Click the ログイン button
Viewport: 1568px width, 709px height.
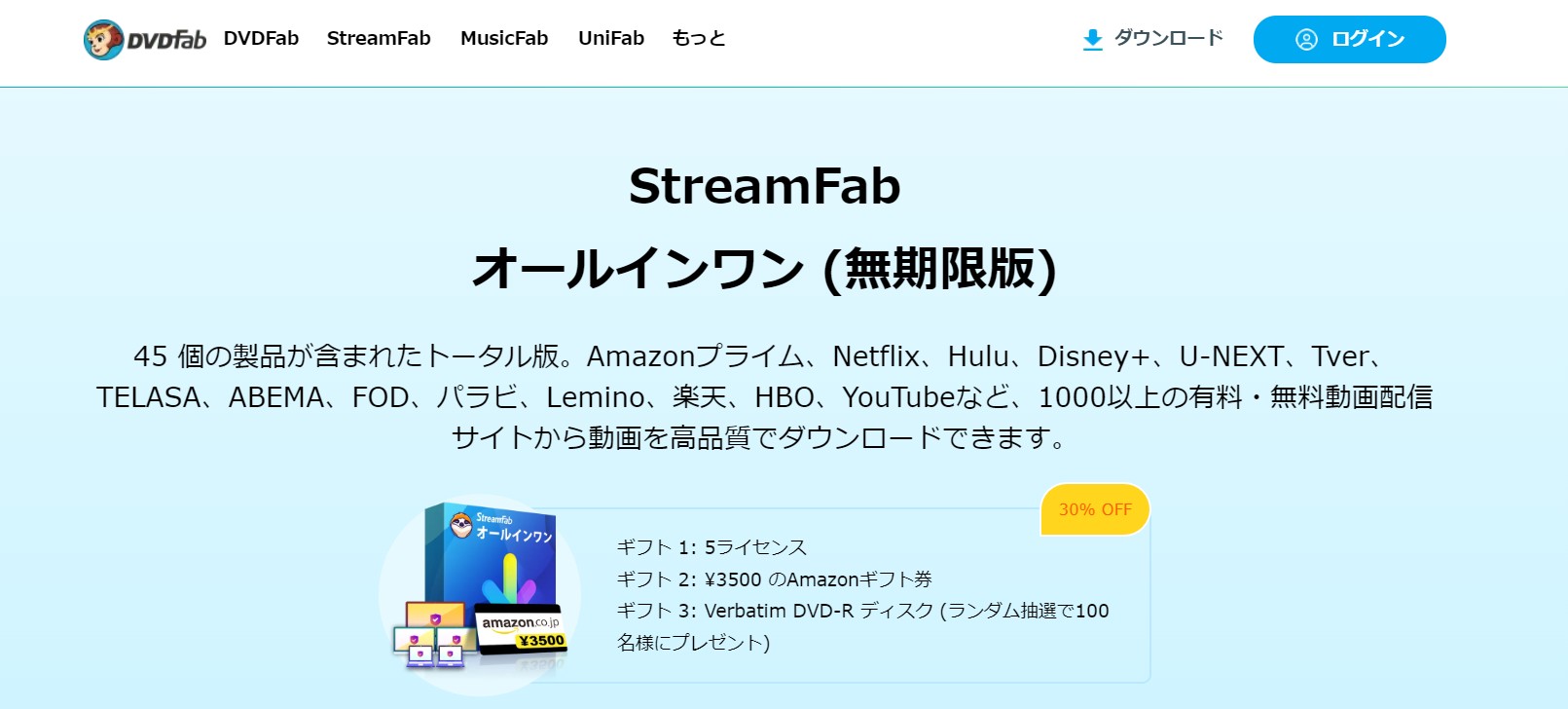pyautogui.click(x=1349, y=39)
